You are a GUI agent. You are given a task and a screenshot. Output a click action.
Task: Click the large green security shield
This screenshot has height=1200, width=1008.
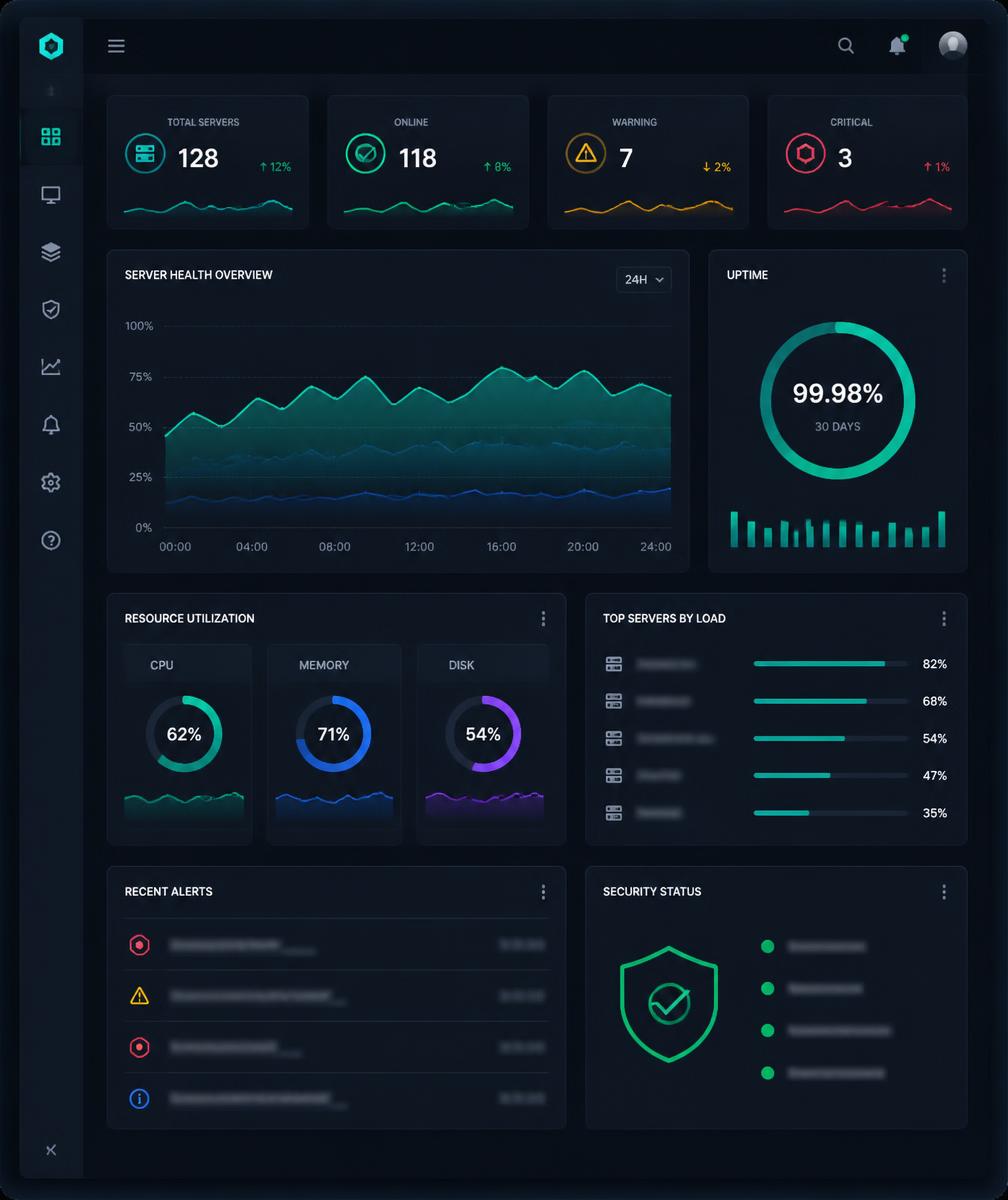pos(669,1003)
